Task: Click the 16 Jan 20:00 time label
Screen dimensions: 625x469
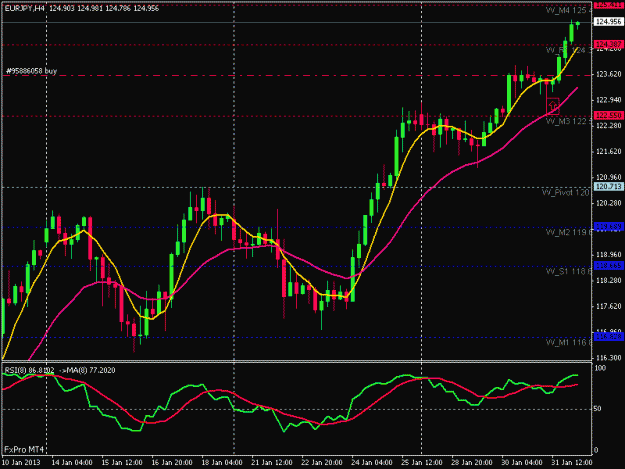Action: pos(172,462)
